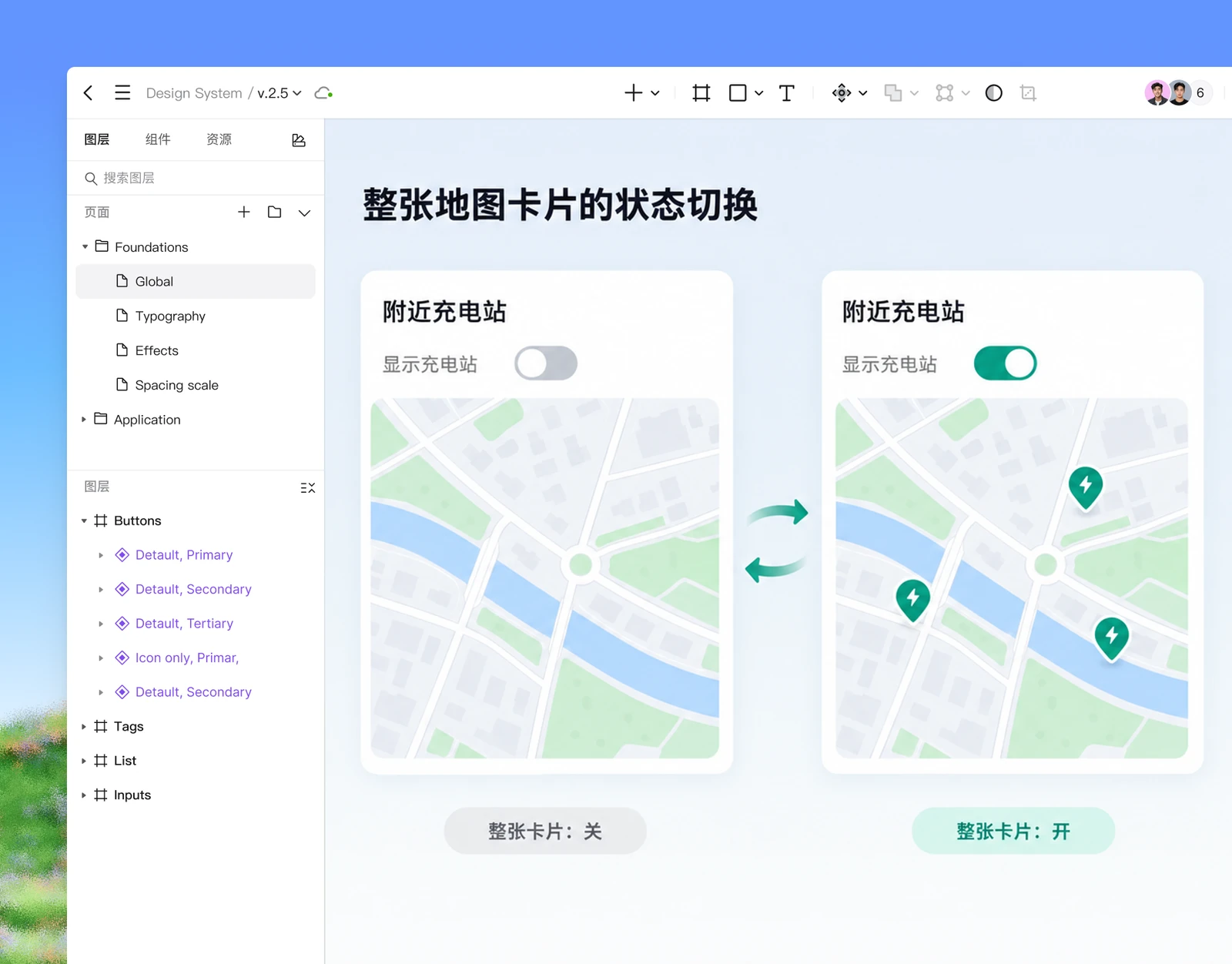Viewport: 1232px width, 964px height.
Task: Click the 整张卡片：关 button
Action: (545, 831)
